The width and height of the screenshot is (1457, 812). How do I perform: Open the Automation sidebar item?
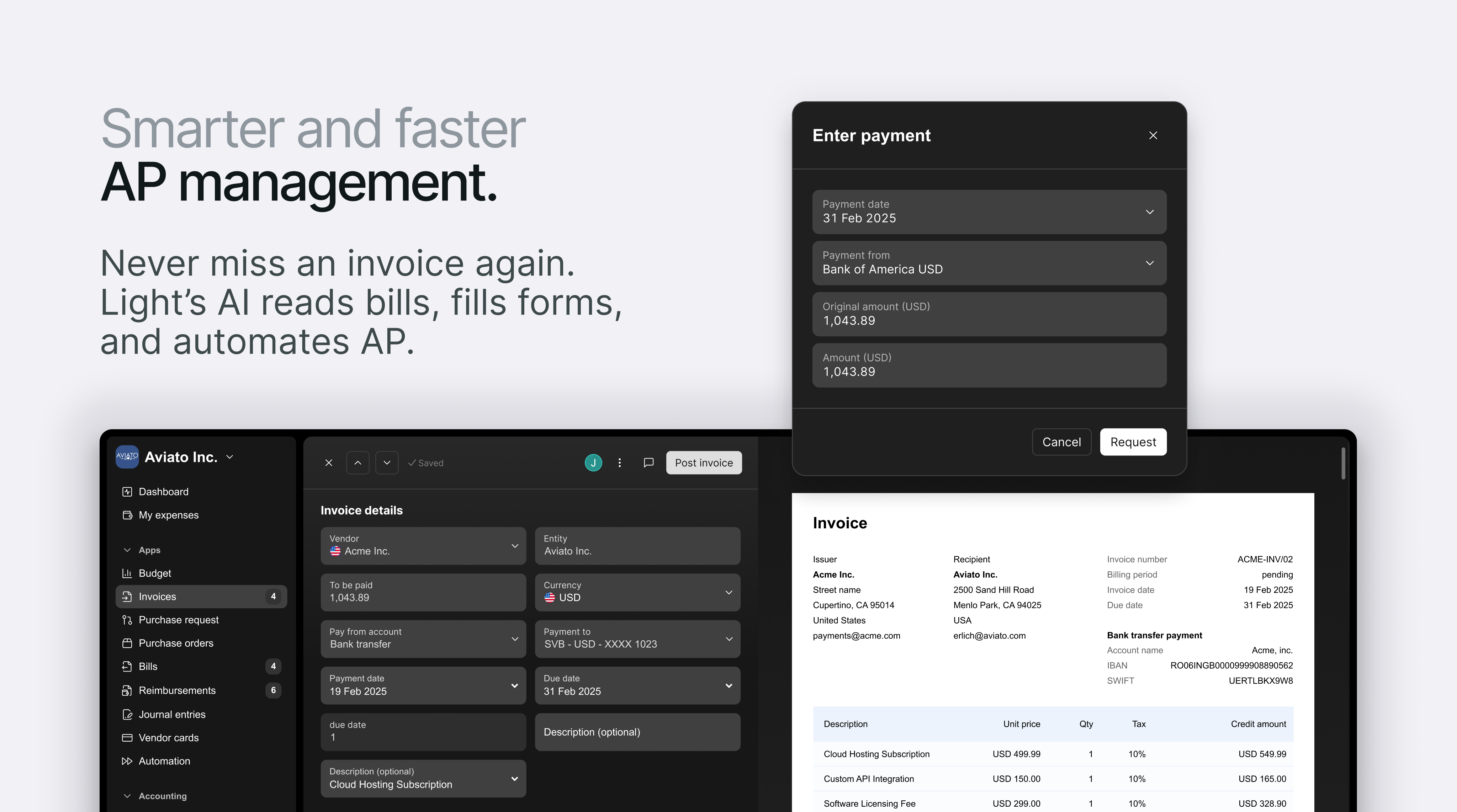pos(164,760)
